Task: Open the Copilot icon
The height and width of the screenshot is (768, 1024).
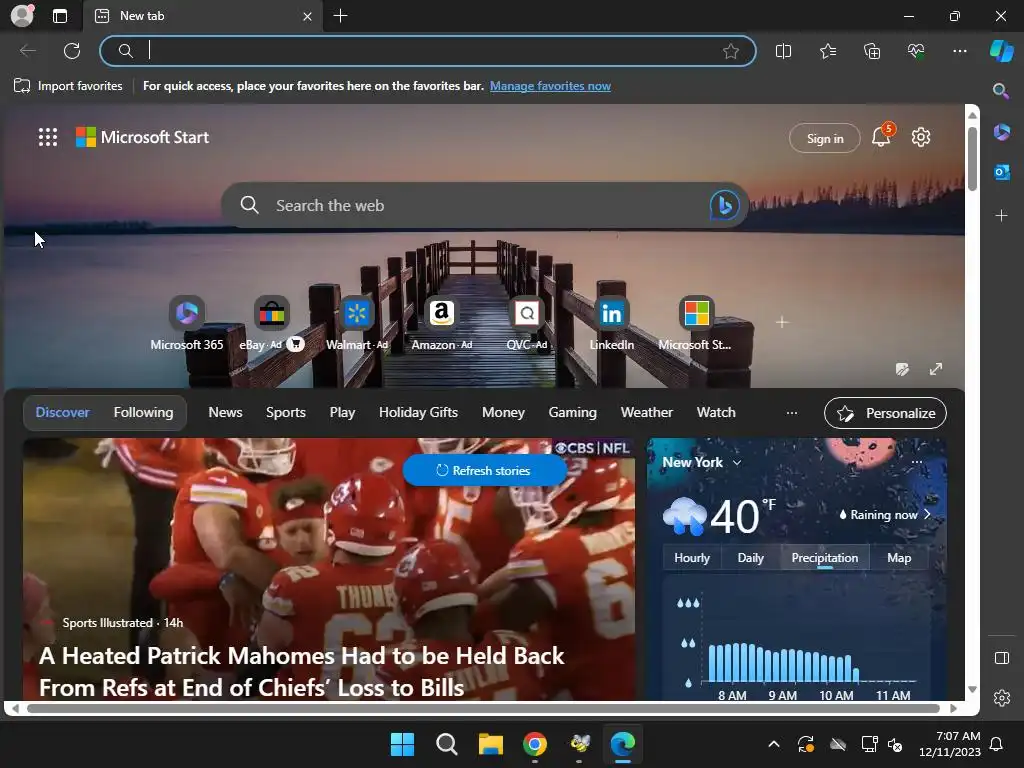Action: coord(1001,51)
